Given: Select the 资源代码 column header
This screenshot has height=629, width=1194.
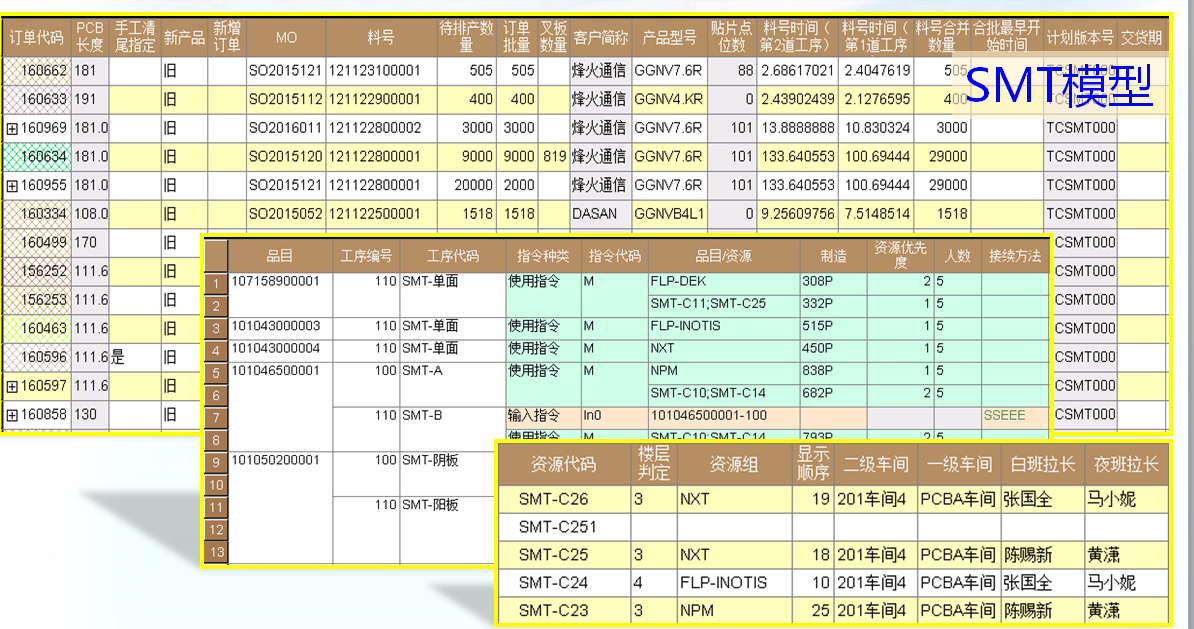Looking at the screenshot, I should 566,464.
